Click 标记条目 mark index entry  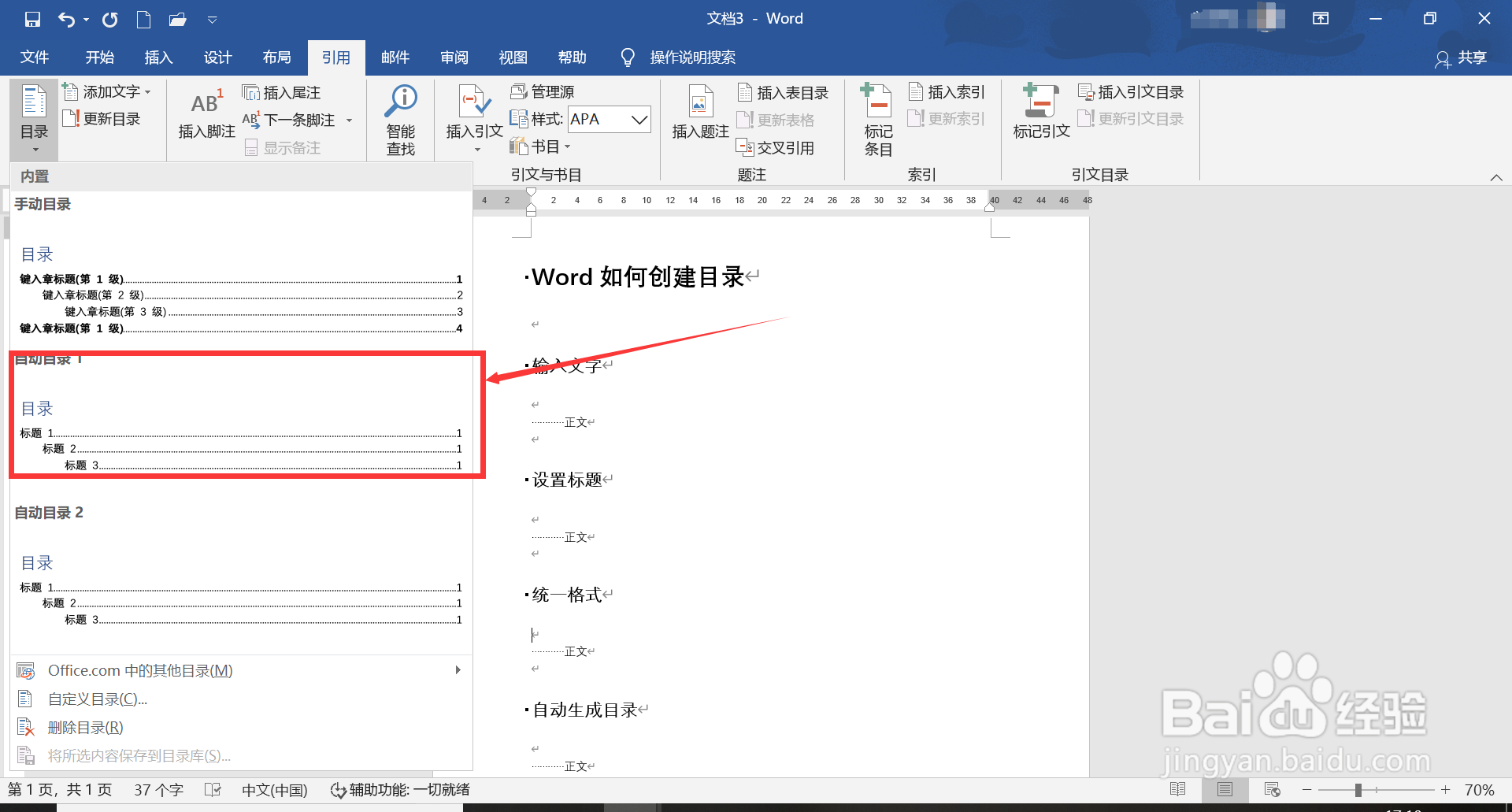[x=878, y=120]
